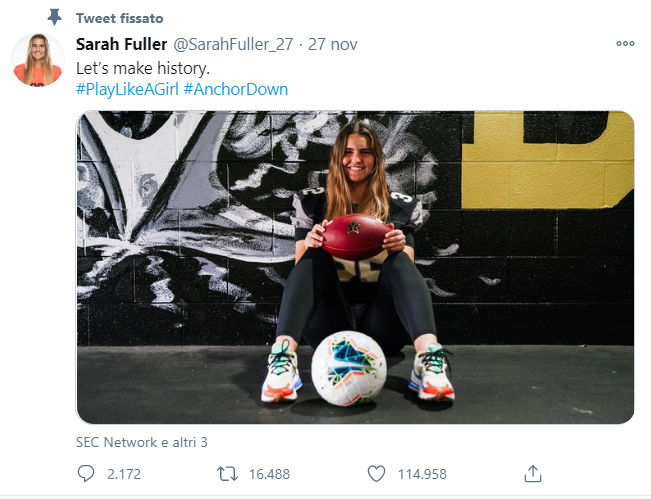Open the Sarah Fuller display name link
Image resolution: width=651 pixels, height=499 pixels.
point(120,45)
